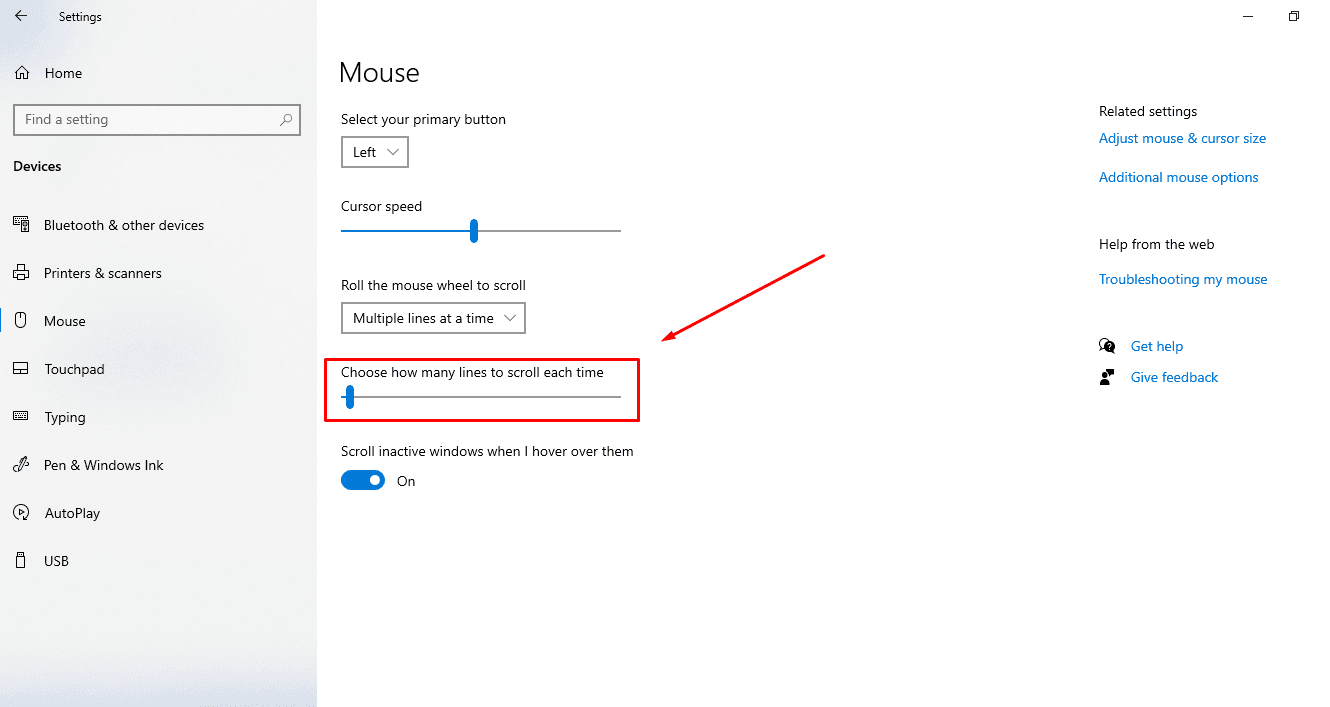Image resolution: width=1330 pixels, height=707 pixels.
Task: Open the primary button dropdown
Action: (x=374, y=151)
